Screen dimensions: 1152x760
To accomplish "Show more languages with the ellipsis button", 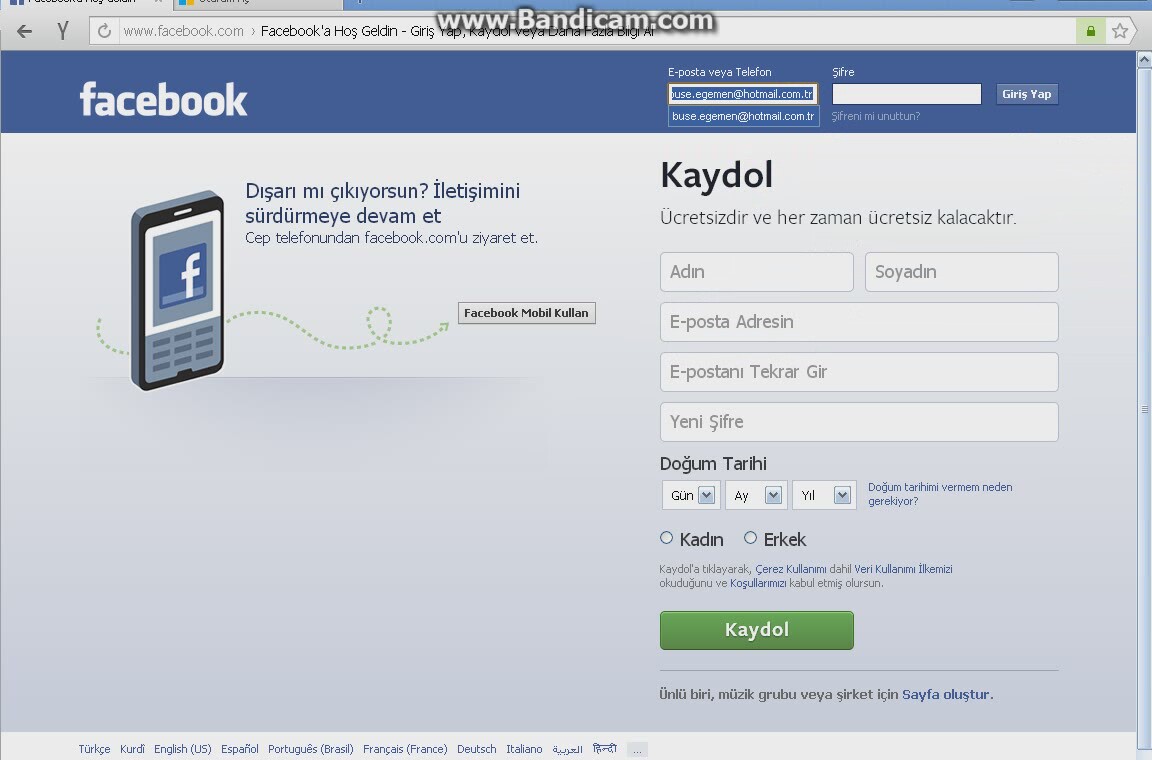I will [637, 750].
